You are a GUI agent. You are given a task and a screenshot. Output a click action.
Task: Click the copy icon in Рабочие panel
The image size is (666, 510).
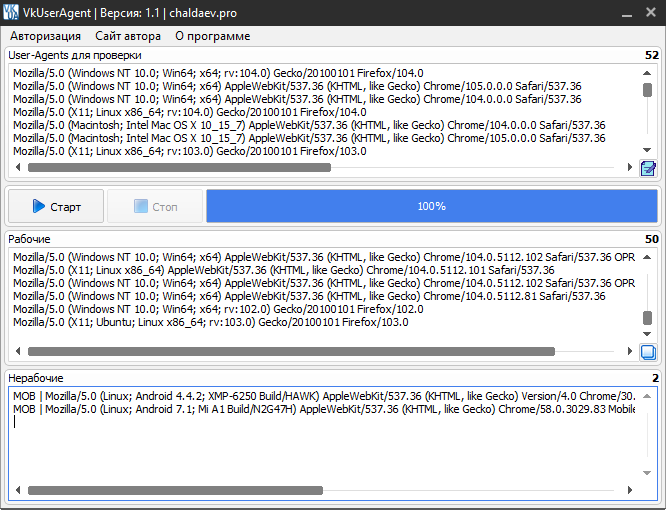648,352
